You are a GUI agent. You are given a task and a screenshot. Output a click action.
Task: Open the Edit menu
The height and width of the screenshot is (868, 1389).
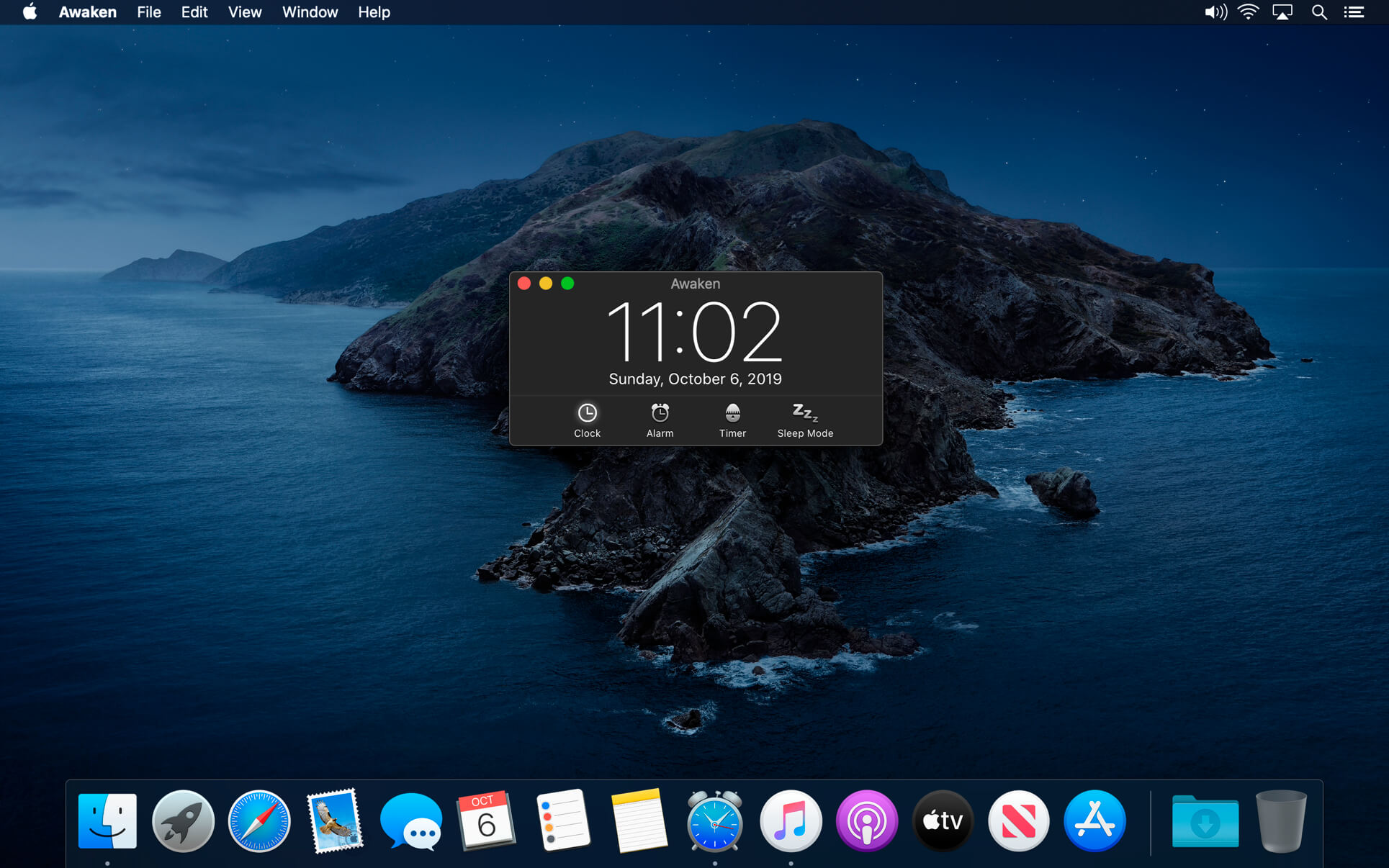point(194,12)
